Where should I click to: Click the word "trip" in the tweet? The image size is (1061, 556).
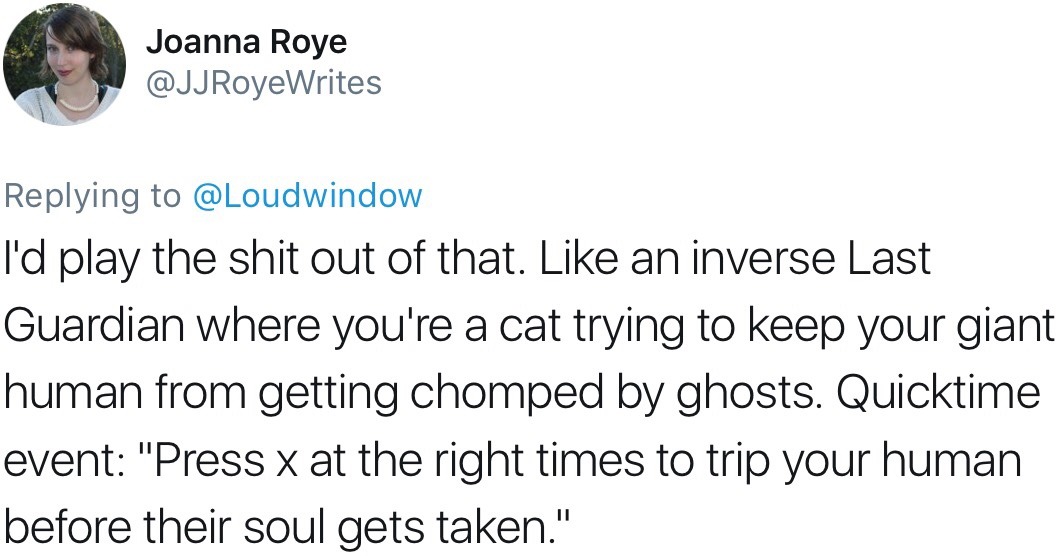[722, 460]
